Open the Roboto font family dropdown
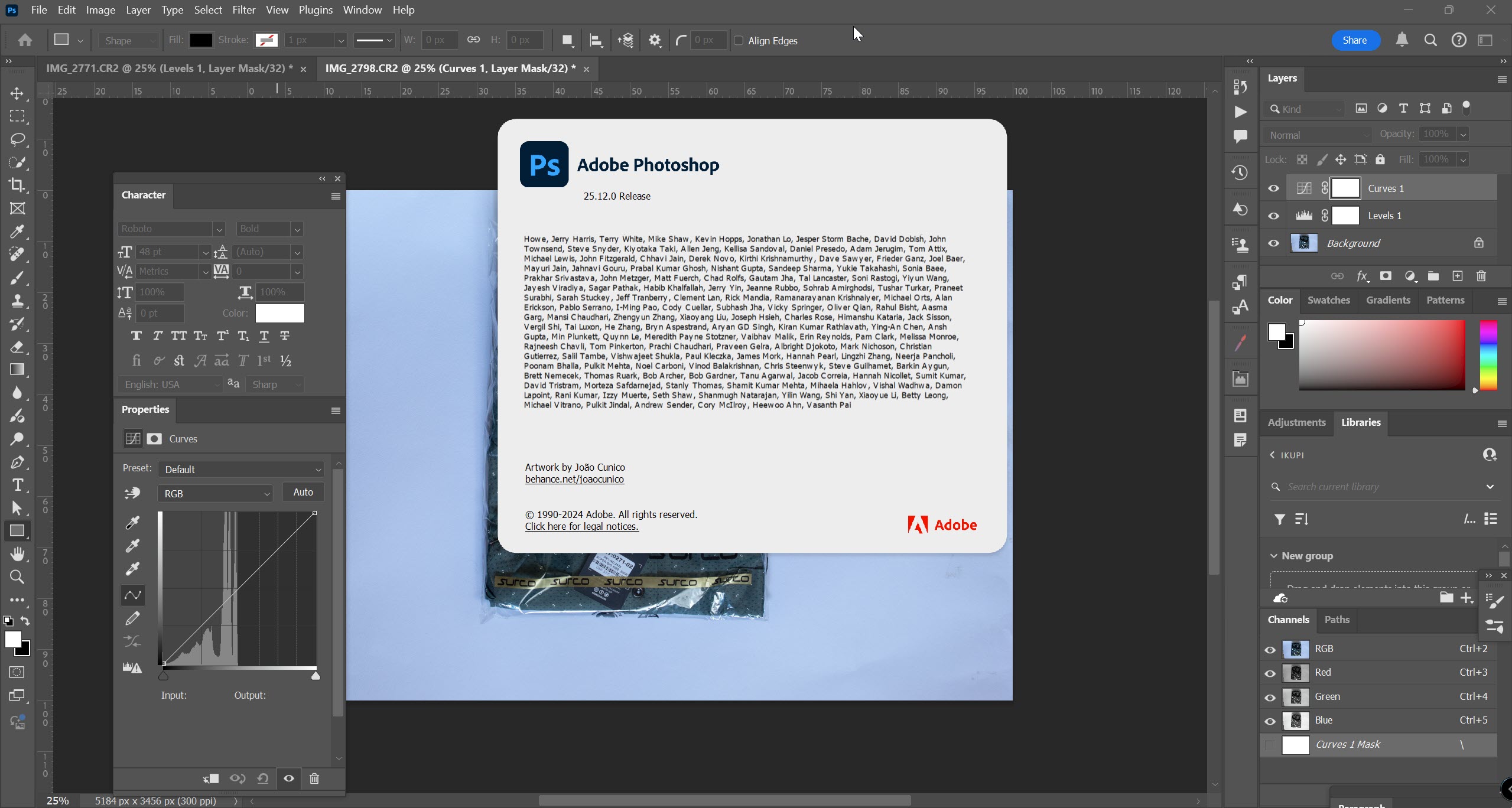 click(x=219, y=229)
